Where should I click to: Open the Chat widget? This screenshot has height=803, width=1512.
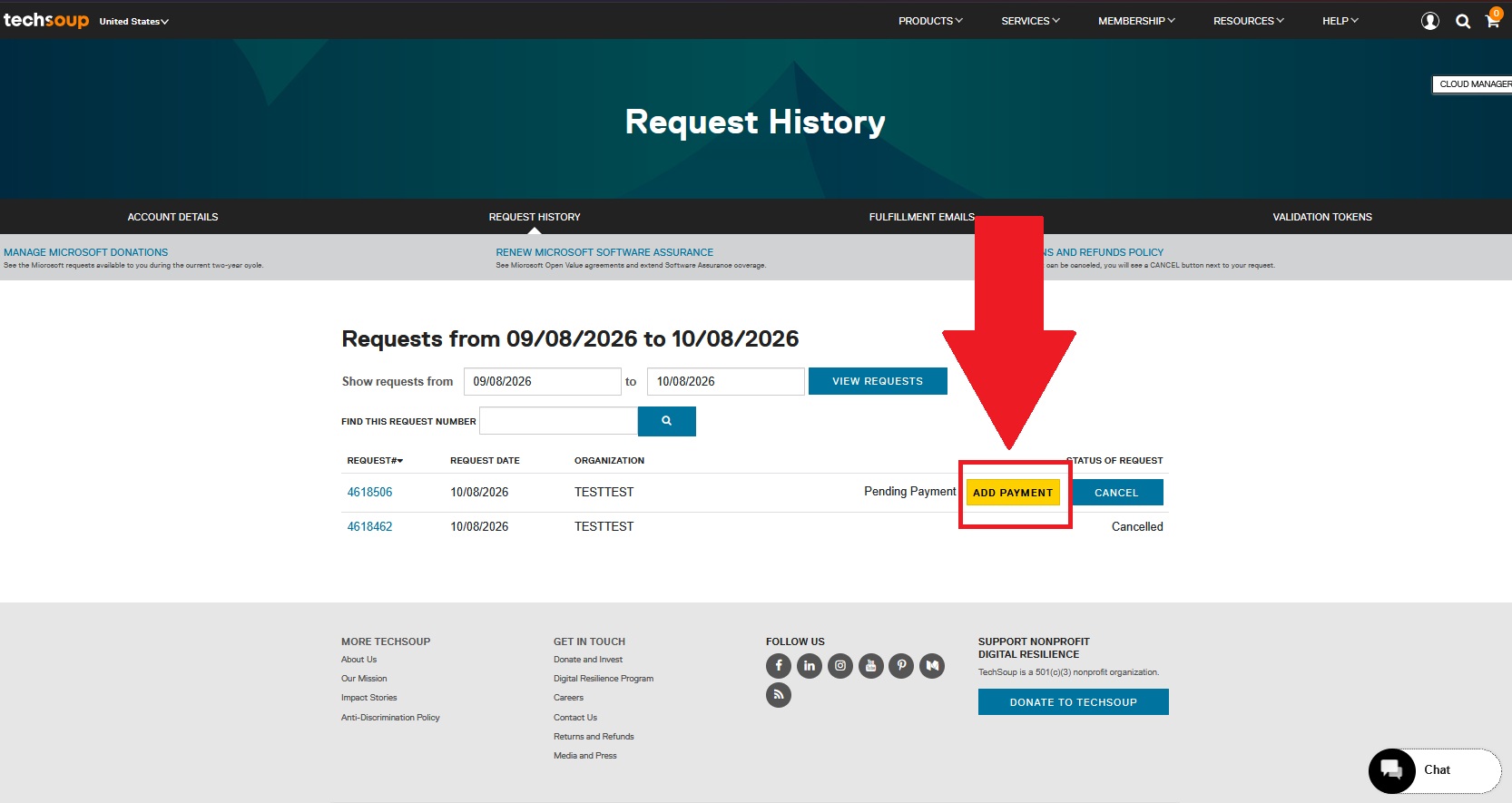[1434, 770]
